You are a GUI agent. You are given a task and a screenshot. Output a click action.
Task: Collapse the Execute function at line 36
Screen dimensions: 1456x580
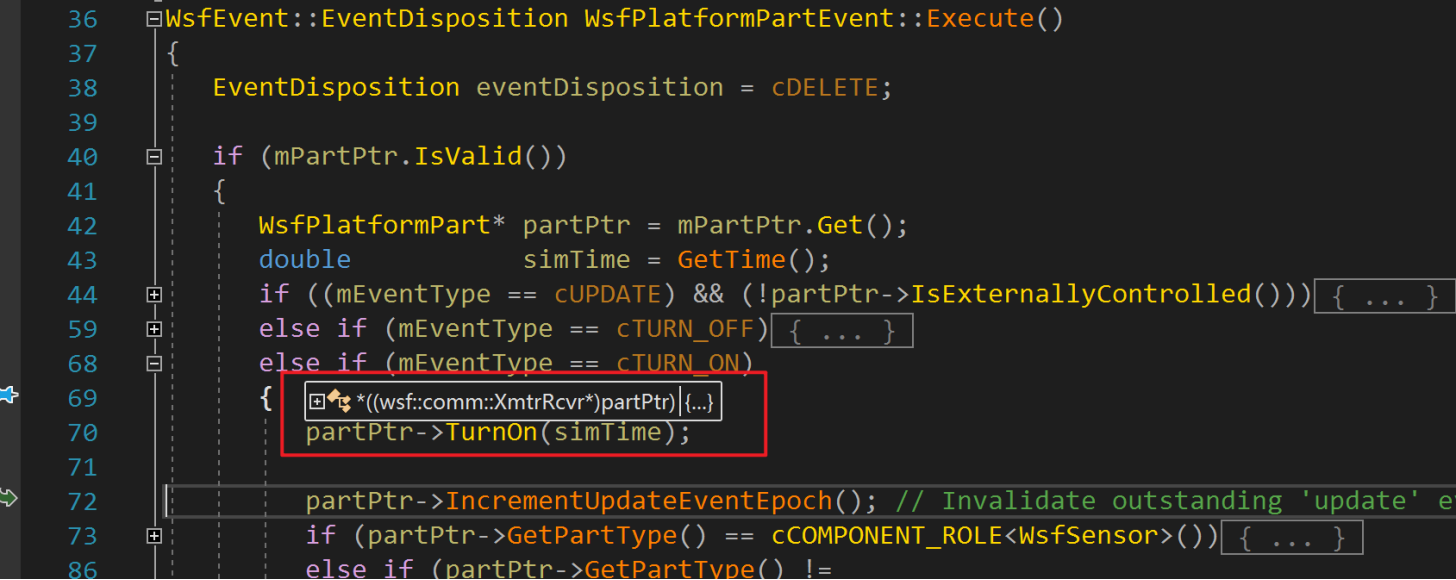point(153,19)
